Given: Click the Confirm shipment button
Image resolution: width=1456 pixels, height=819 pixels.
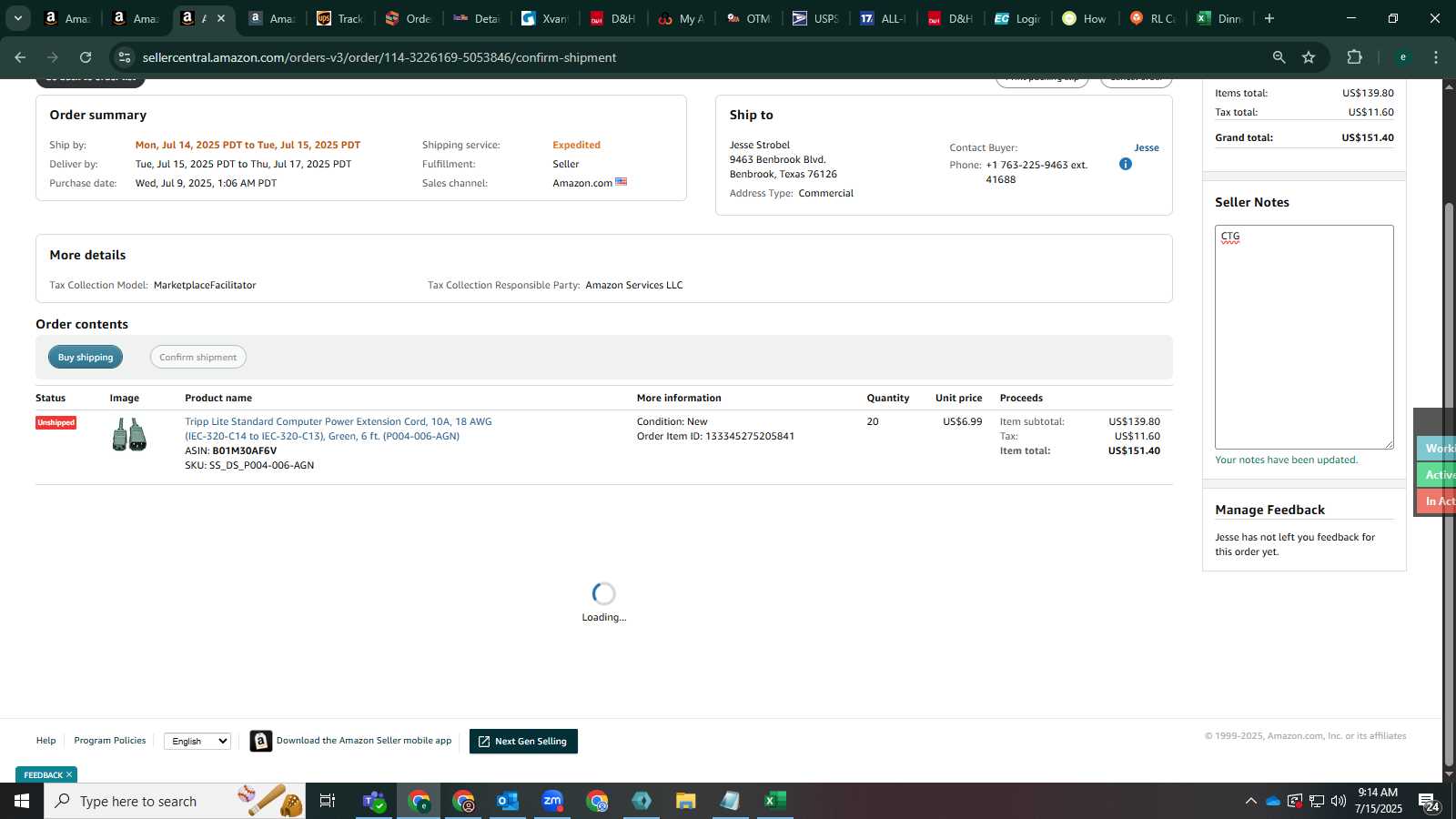Looking at the screenshot, I should 198,358.
